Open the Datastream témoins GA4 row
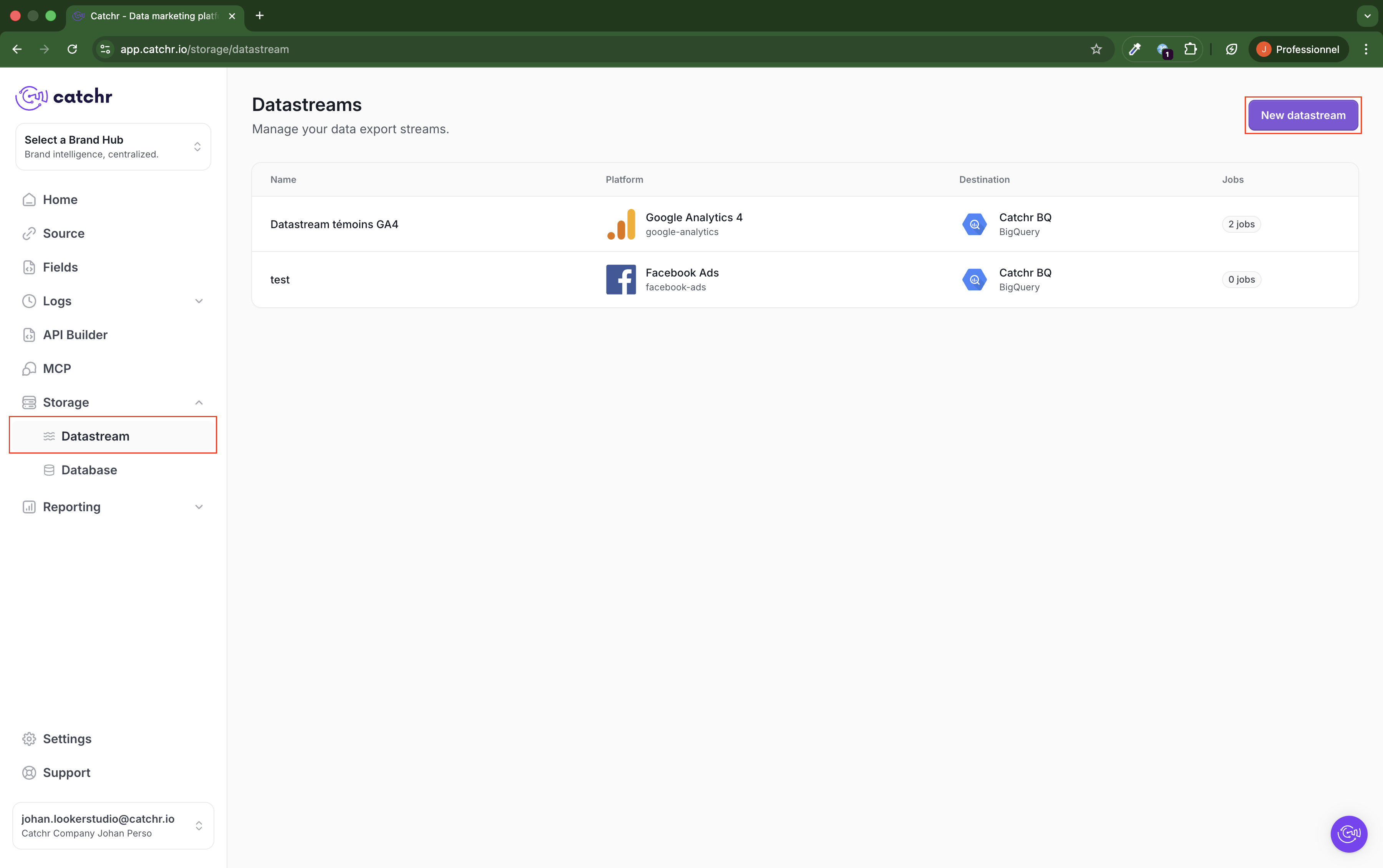 (334, 224)
